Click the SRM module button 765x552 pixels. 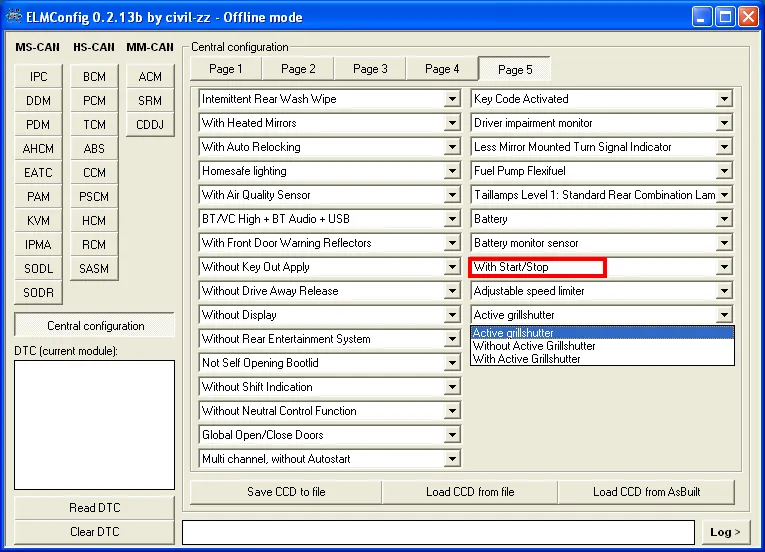click(150, 101)
